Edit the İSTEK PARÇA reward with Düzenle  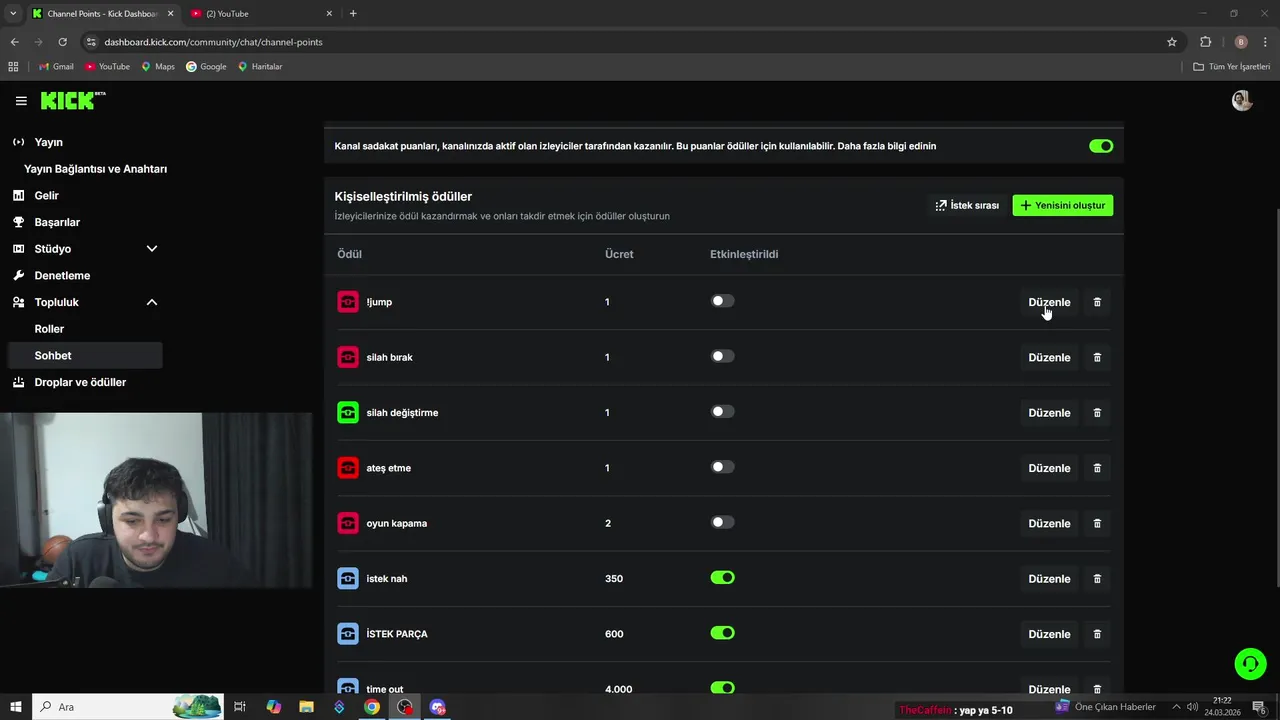(1049, 634)
